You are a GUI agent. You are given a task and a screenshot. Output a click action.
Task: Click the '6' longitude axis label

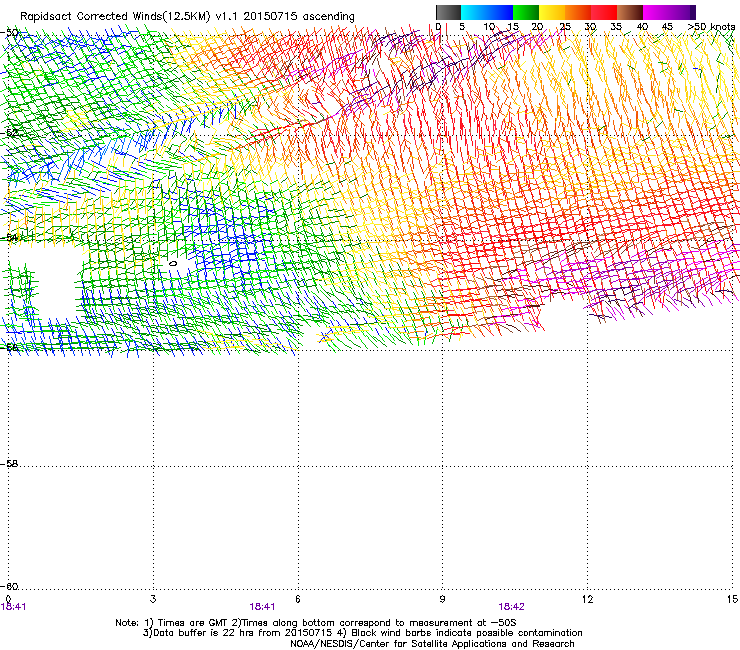coord(298,599)
